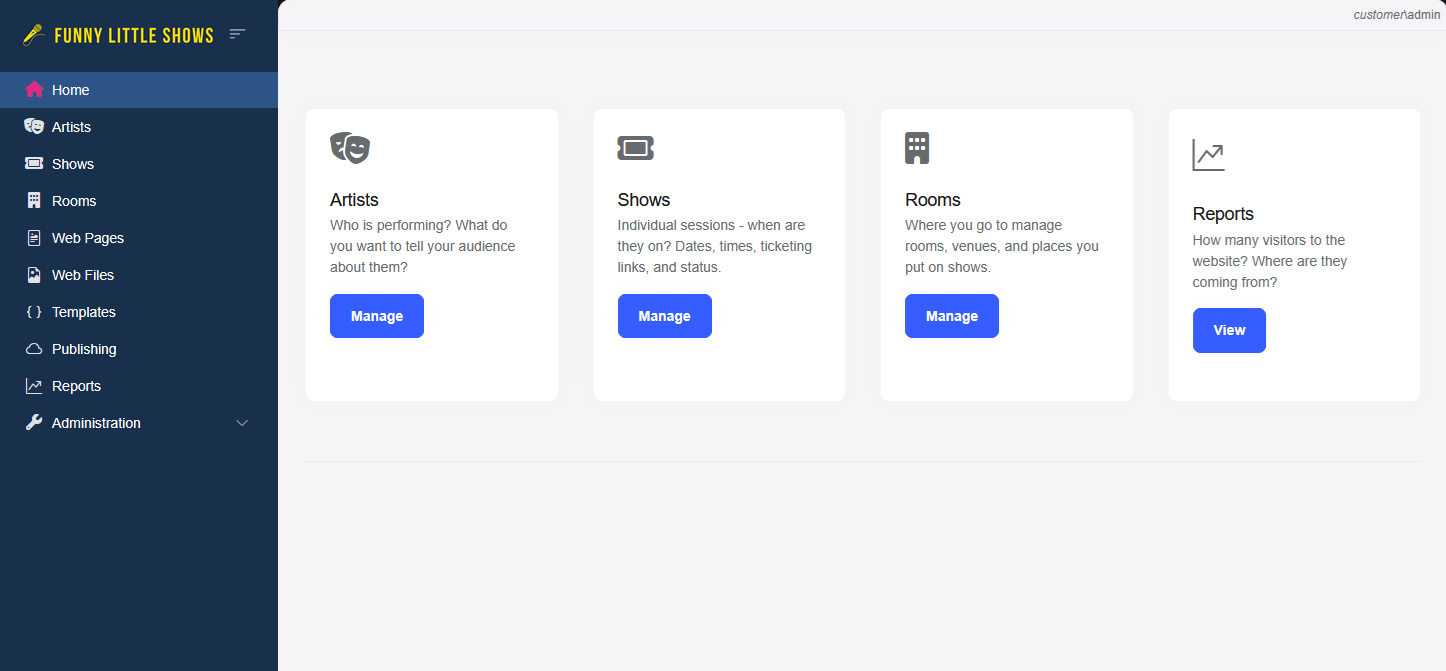Click the Shows card heading
1446x671 pixels.
coord(644,200)
